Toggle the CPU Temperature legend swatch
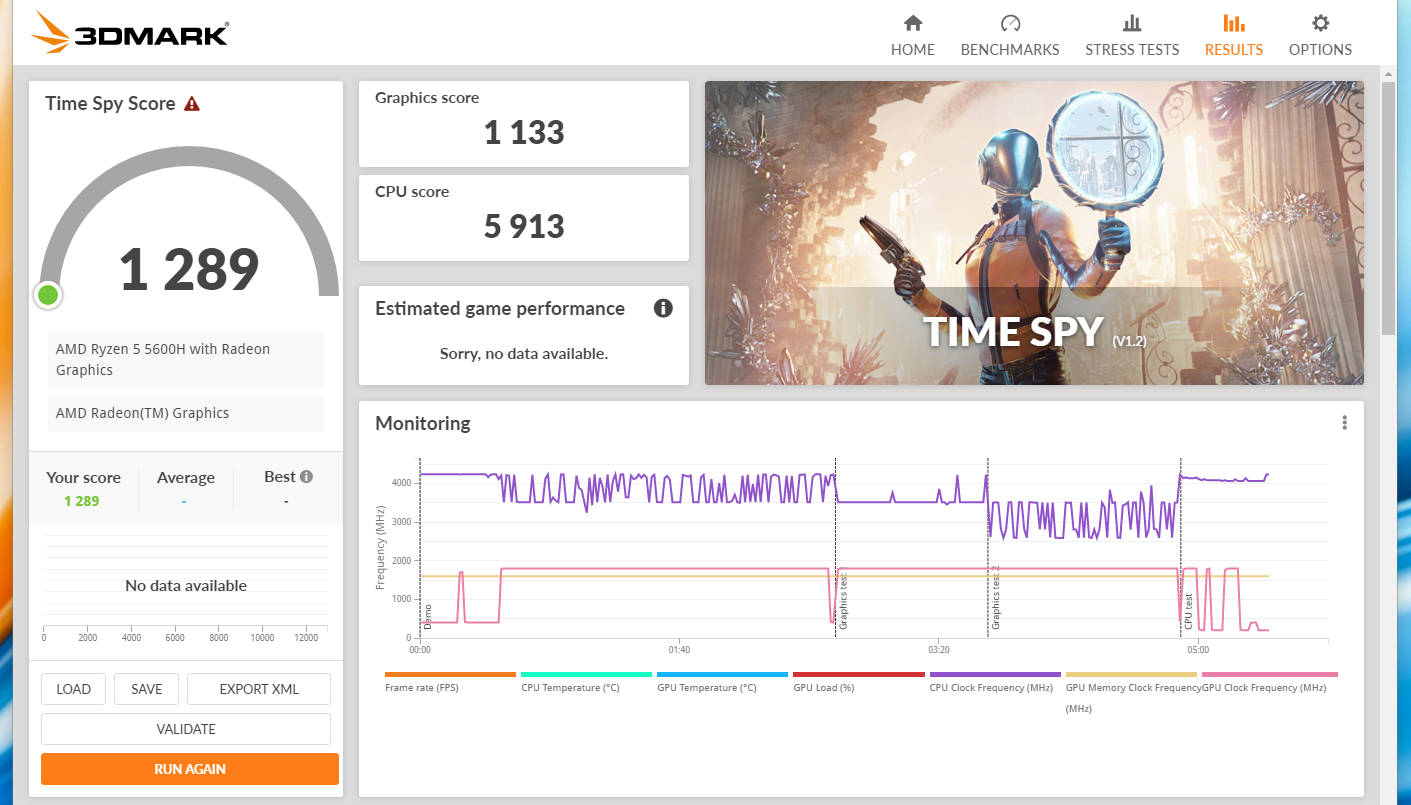The image size is (1411, 805). tap(586, 675)
